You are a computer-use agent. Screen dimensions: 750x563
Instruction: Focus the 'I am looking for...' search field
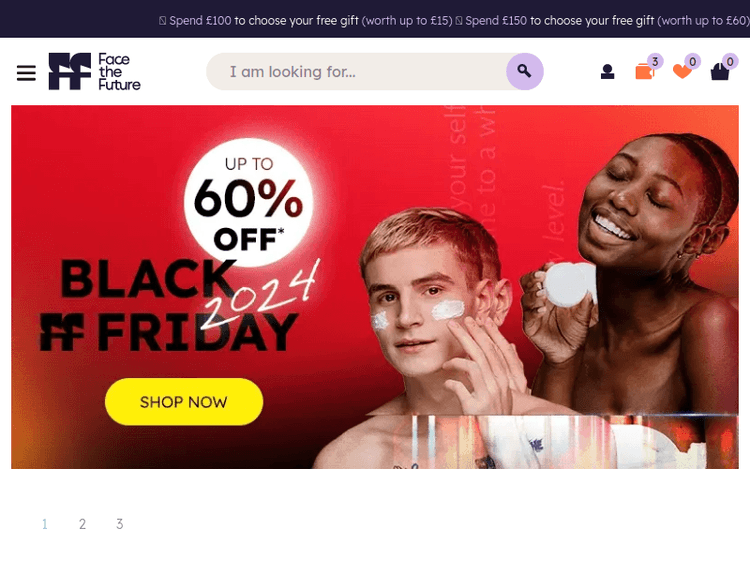coord(356,71)
